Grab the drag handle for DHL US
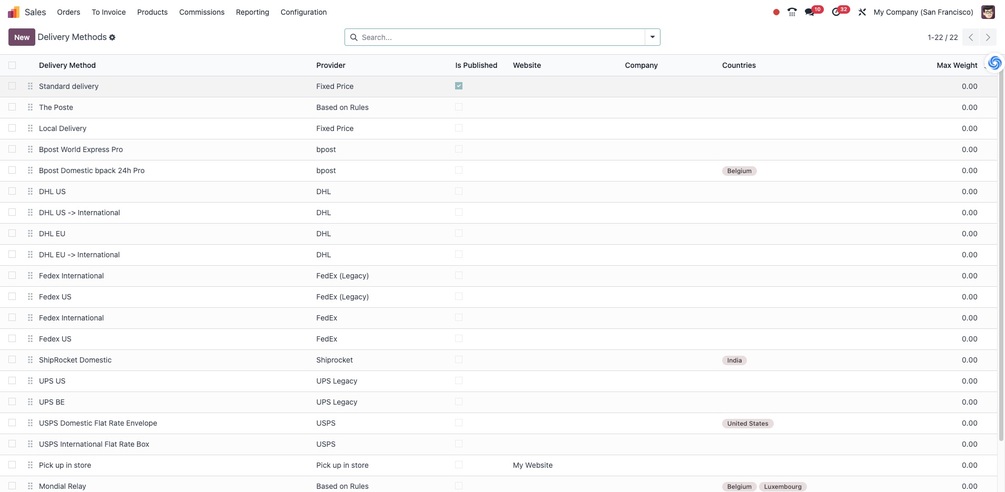The height and width of the screenshot is (492, 1005). (30, 192)
